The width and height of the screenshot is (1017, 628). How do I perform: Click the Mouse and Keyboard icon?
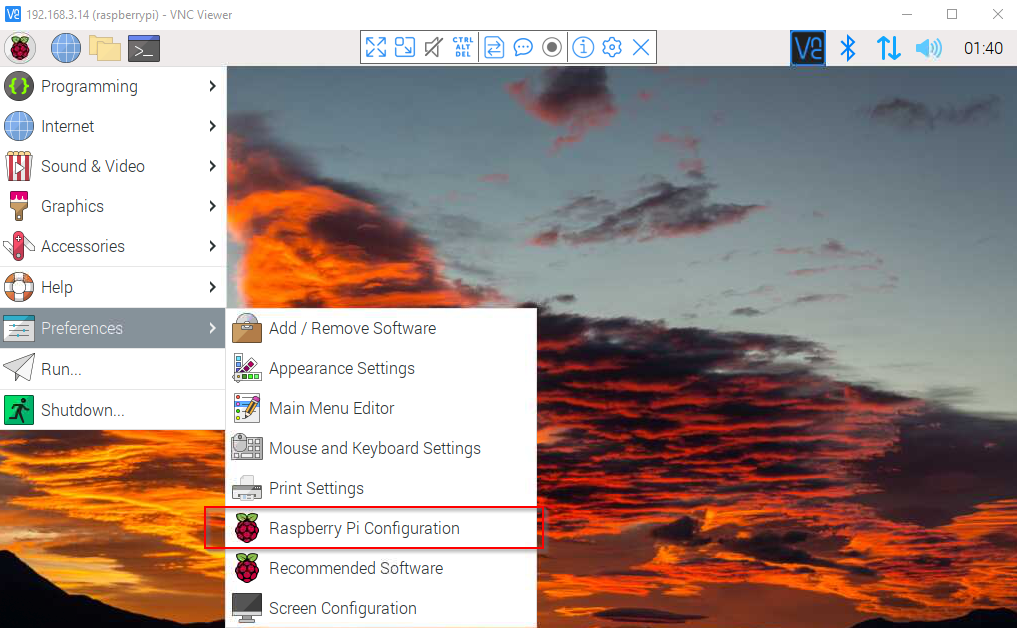tap(246, 448)
